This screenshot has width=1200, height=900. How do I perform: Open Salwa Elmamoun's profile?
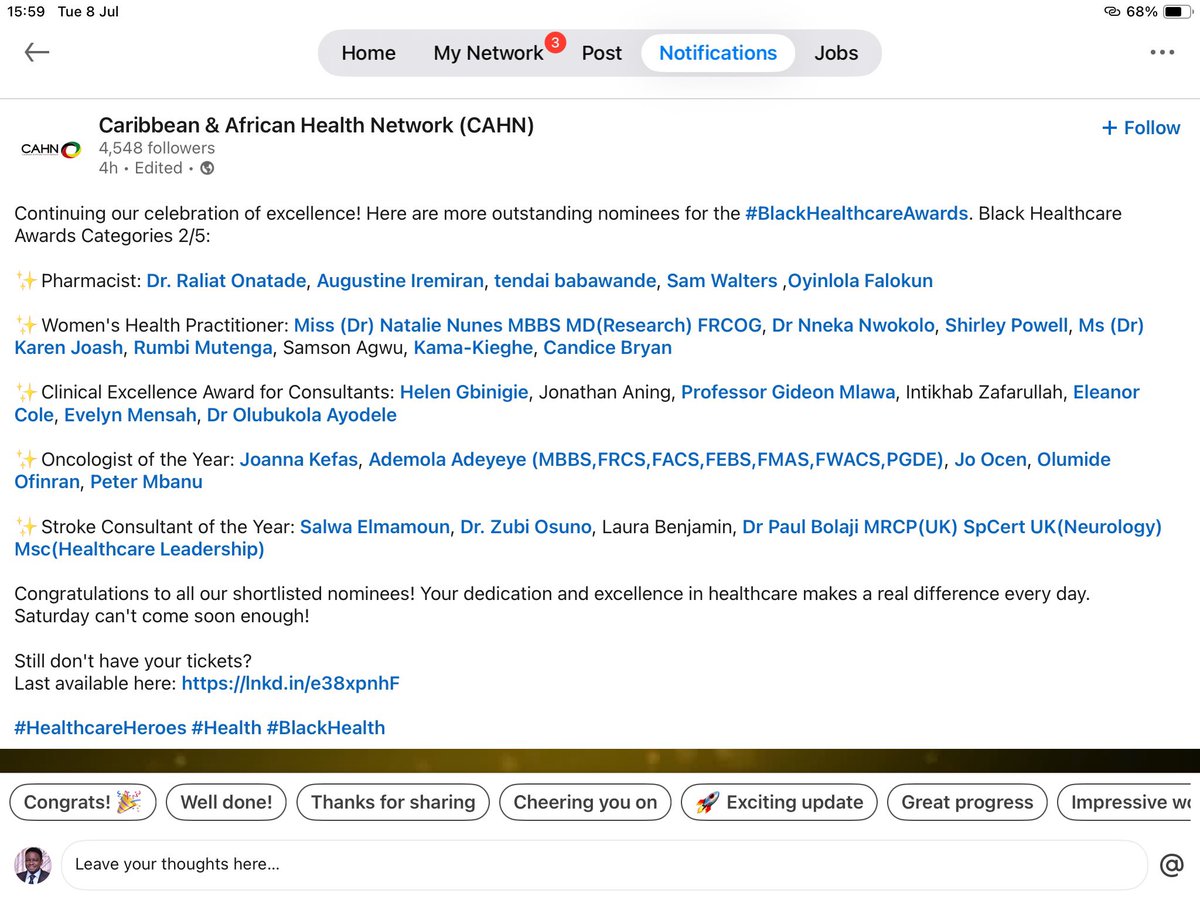[x=375, y=527]
